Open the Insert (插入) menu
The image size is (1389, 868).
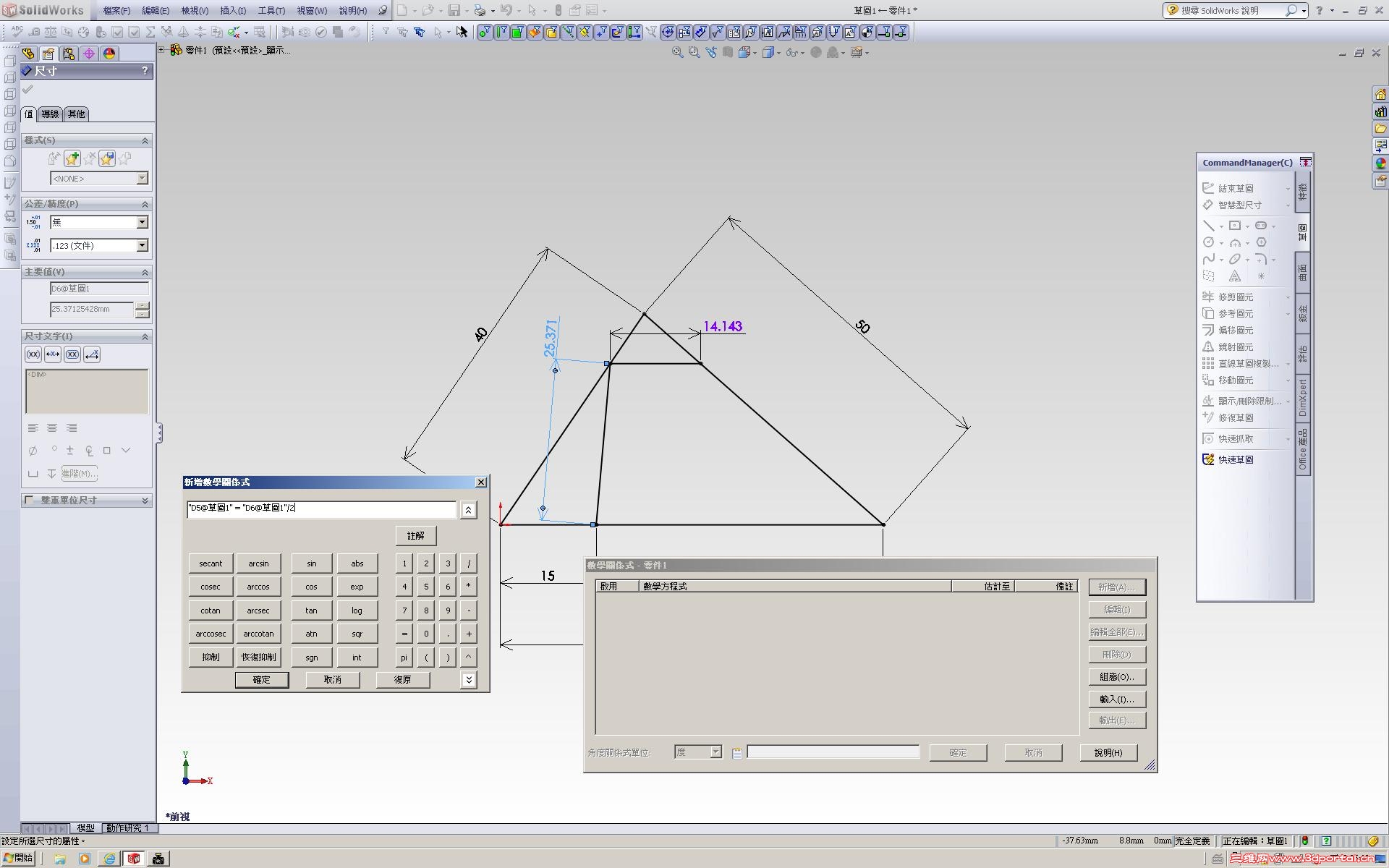(x=232, y=11)
